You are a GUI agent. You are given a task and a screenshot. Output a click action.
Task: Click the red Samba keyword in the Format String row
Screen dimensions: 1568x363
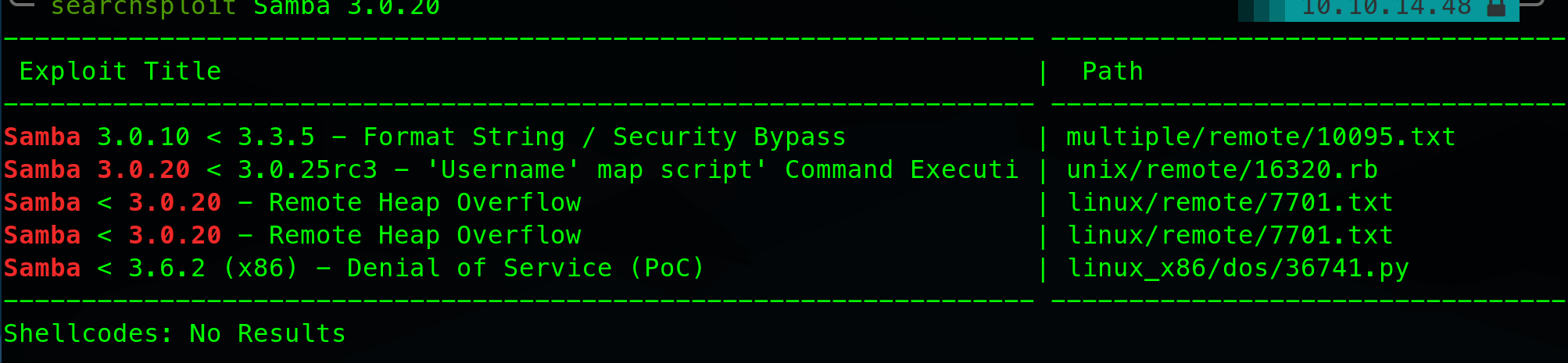(42, 137)
